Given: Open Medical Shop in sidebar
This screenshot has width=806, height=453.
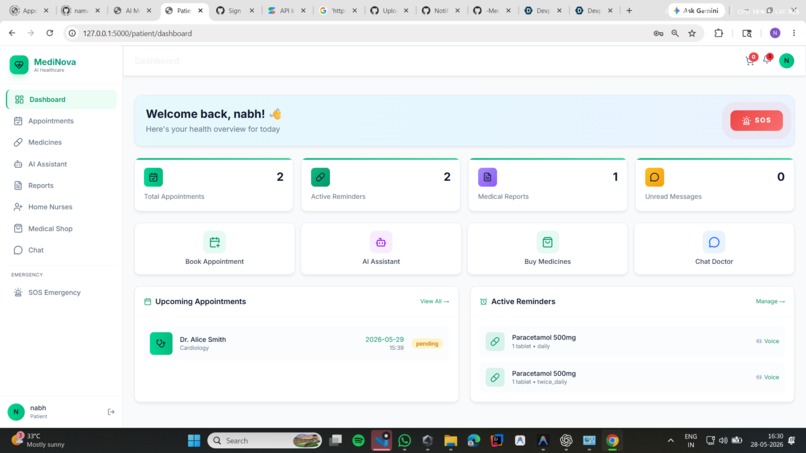Looking at the screenshot, I should [x=61, y=228].
